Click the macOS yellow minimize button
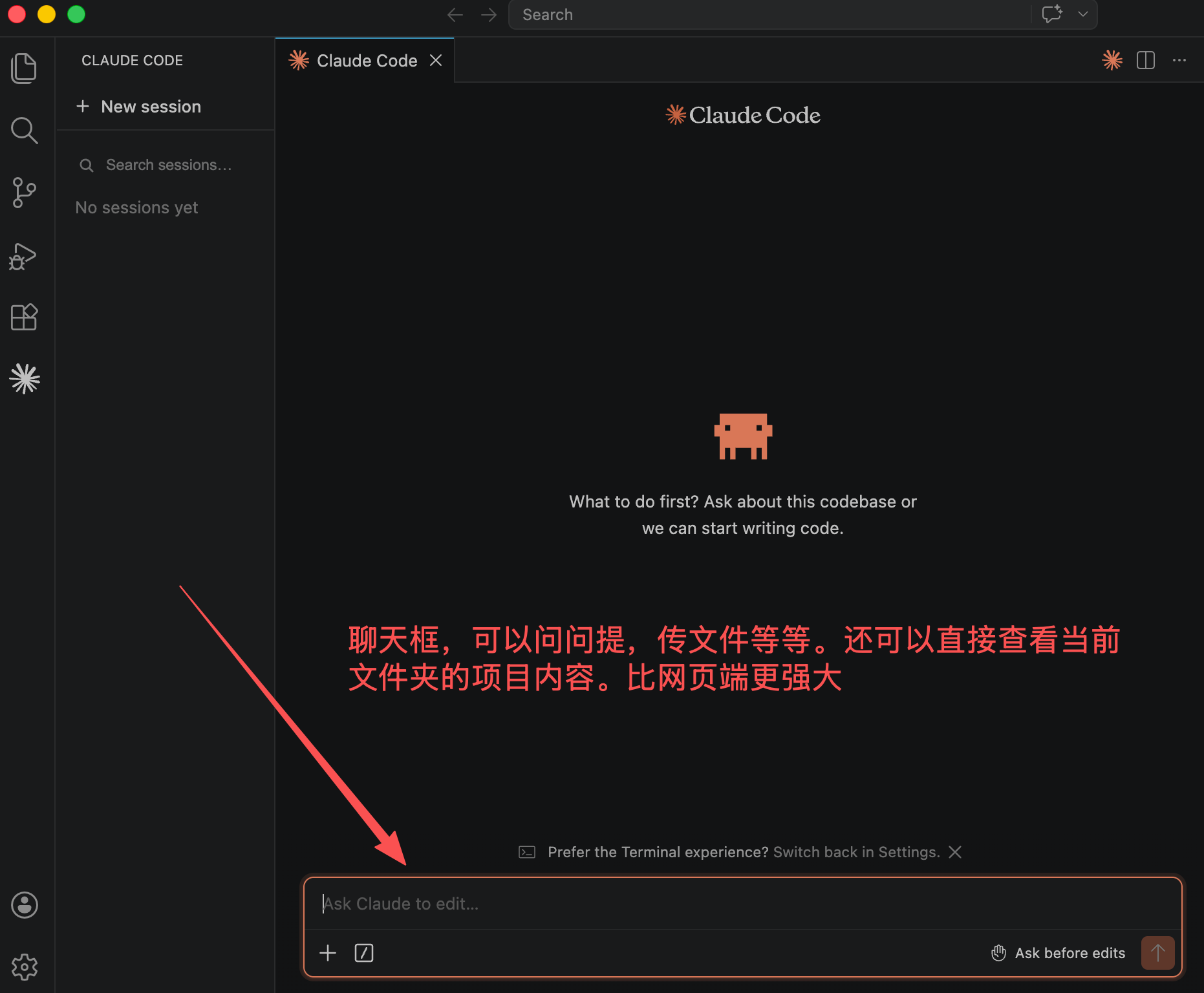 click(47, 14)
